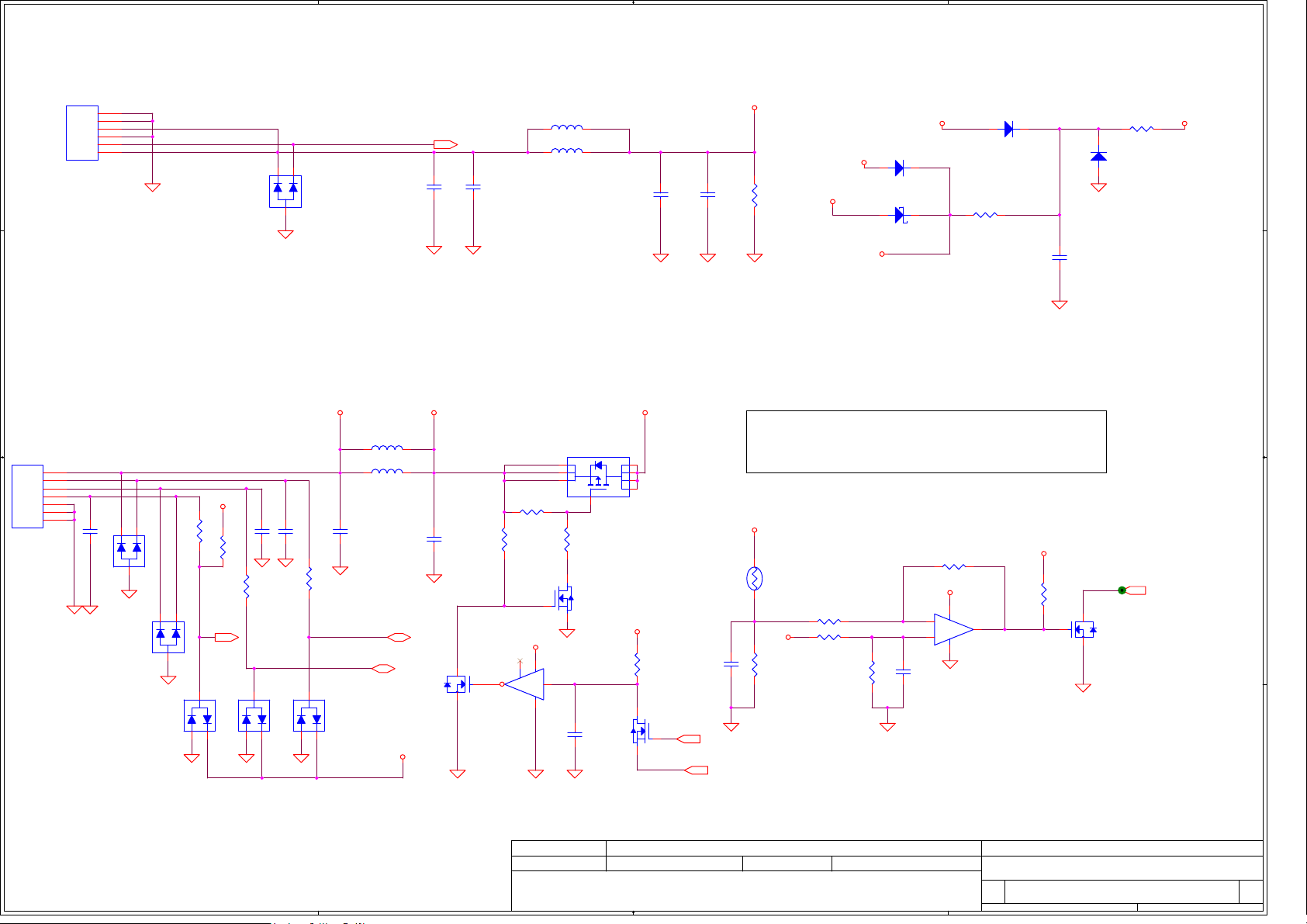Image resolution: width=1307 pixels, height=924 pixels.
Task: Click the orange no-connect X mark above the inverter
Action: (520, 661)
